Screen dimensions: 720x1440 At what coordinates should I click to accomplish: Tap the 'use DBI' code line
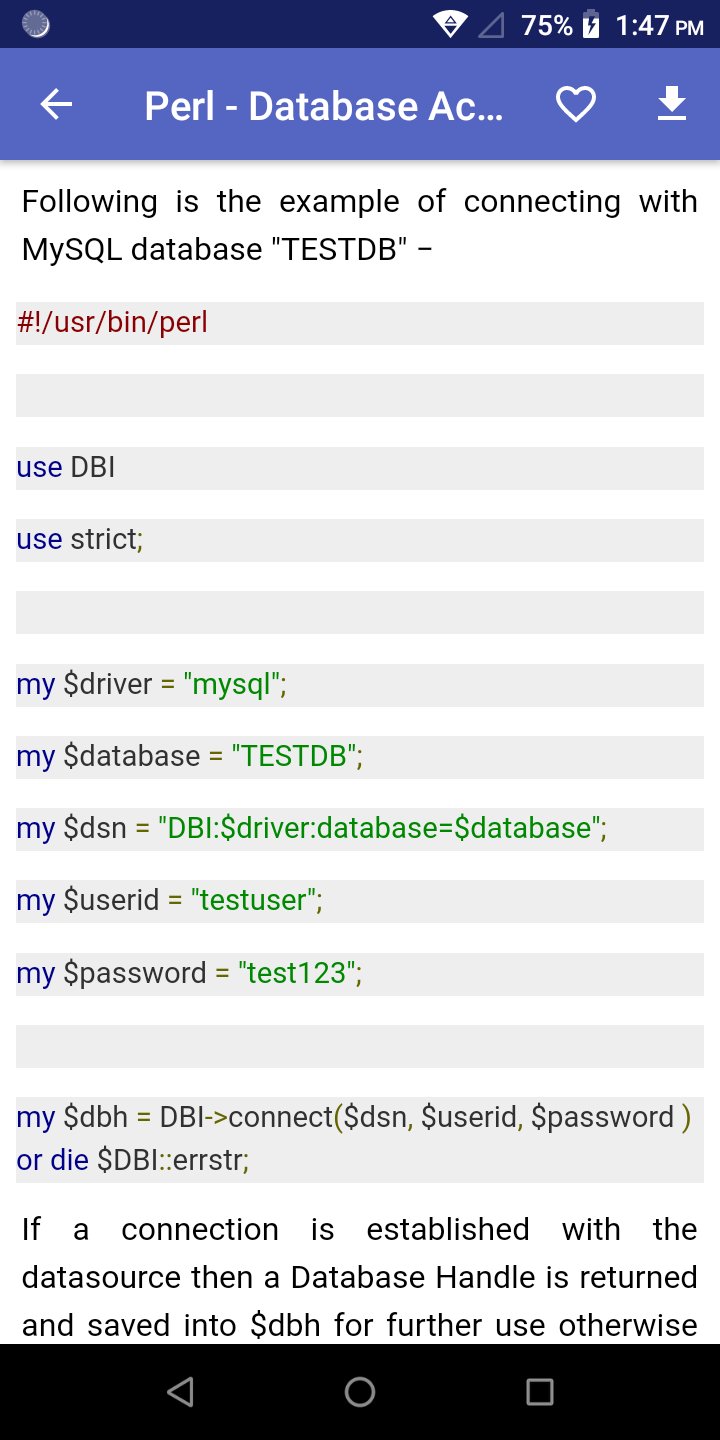[x=360, y=468]
